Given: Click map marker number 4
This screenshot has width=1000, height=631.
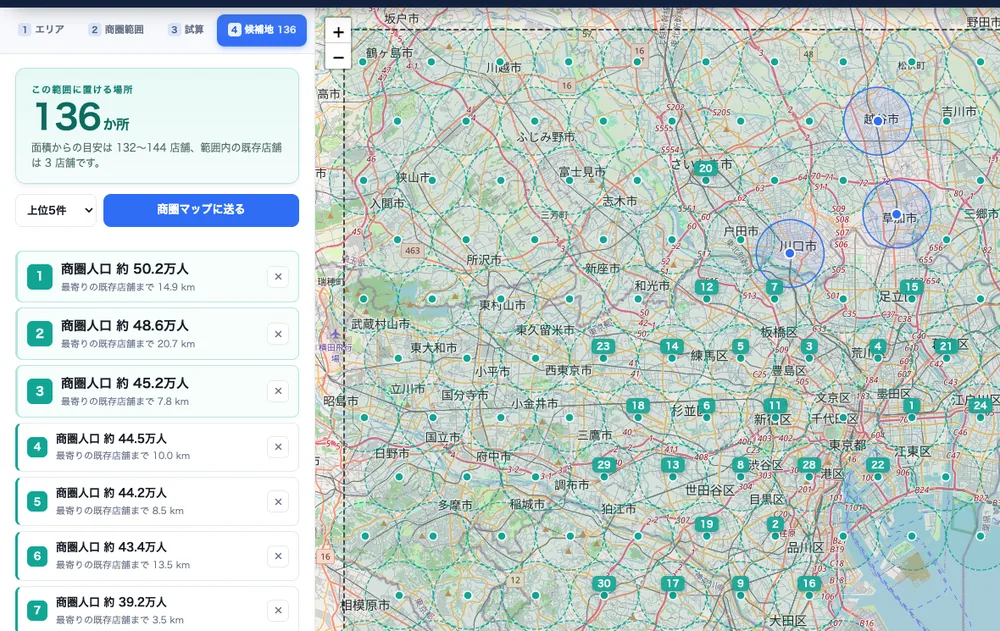Looking at the screenshot, I should [878, 346].
